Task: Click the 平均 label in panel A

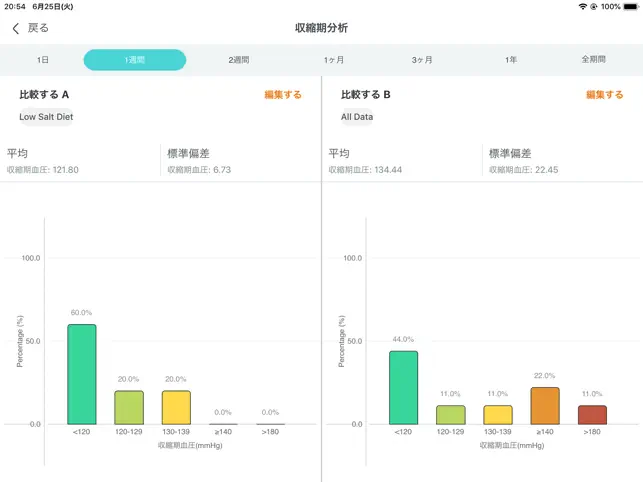Action: tap(18, 153)
